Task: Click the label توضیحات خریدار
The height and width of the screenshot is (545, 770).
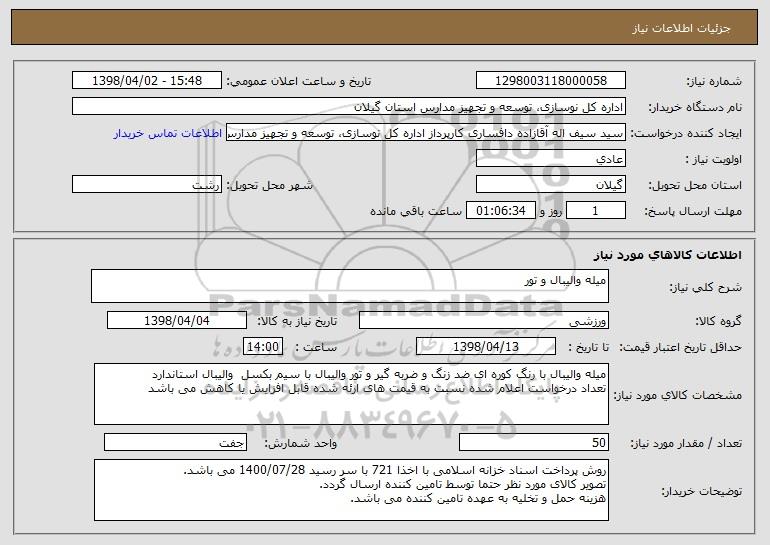Action: pos(702,491)
